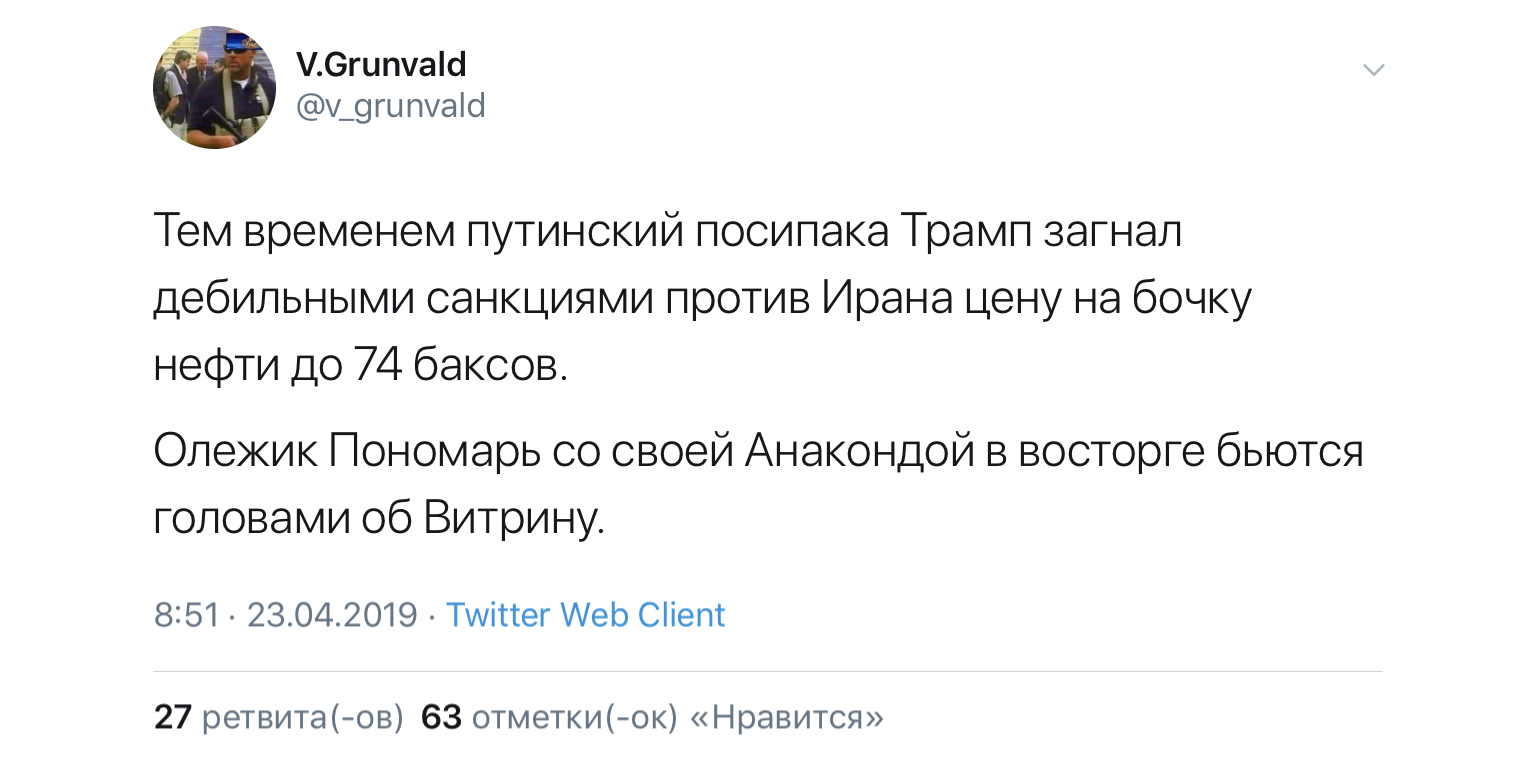Click the second paragraph starting "Олежик Пономарь"
1536x758 pixels.
[x=758, y=486]
